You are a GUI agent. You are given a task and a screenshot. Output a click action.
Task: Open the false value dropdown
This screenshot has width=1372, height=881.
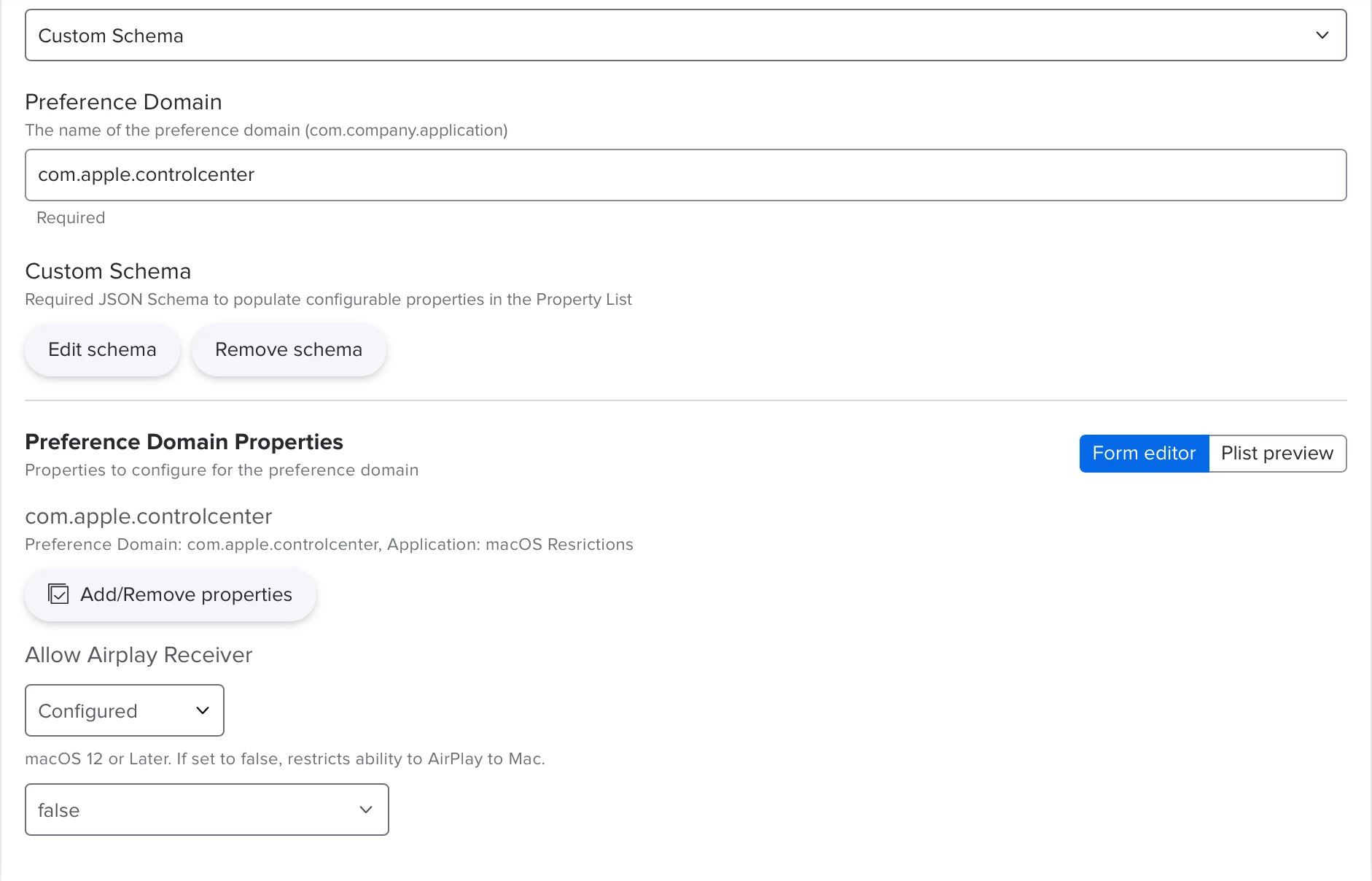(207, 810)
